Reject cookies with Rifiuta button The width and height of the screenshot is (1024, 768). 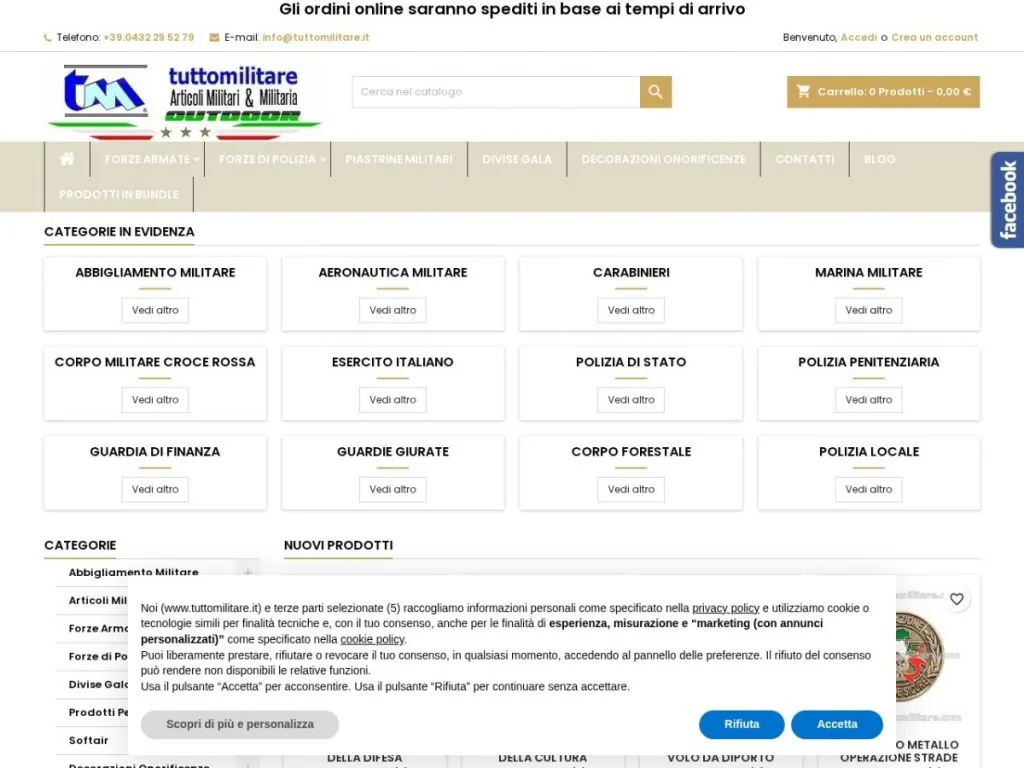[x=742, y=724]
